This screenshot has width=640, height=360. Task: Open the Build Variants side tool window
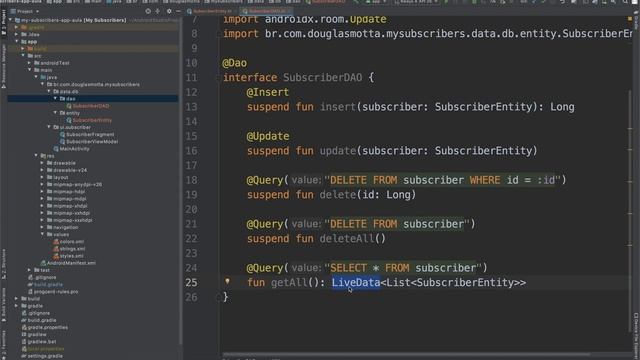4,304
